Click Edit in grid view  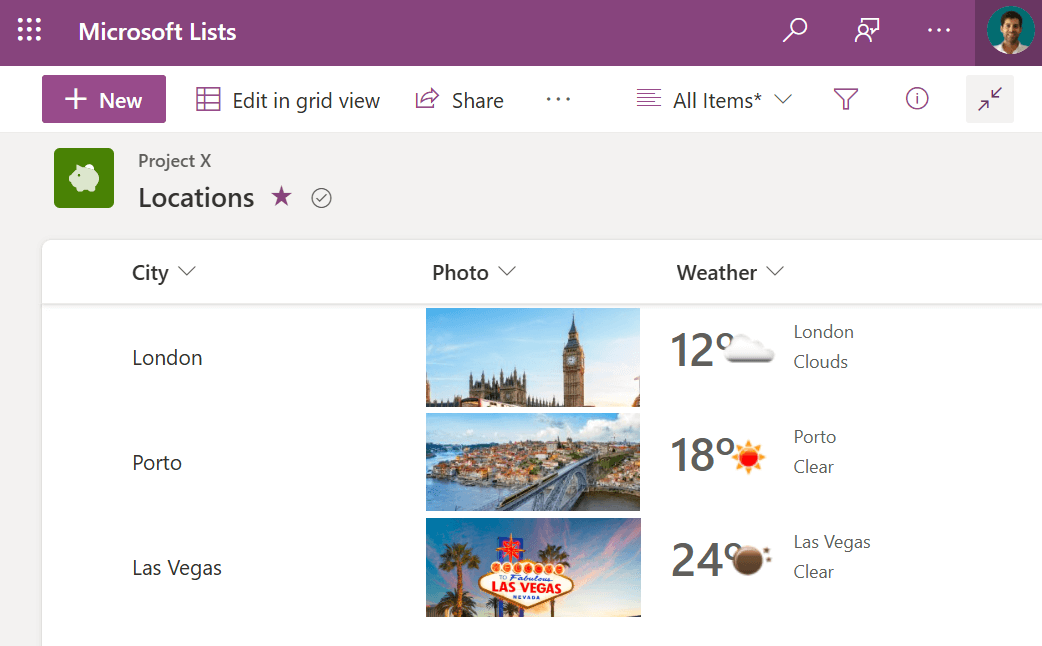(288, 100)
